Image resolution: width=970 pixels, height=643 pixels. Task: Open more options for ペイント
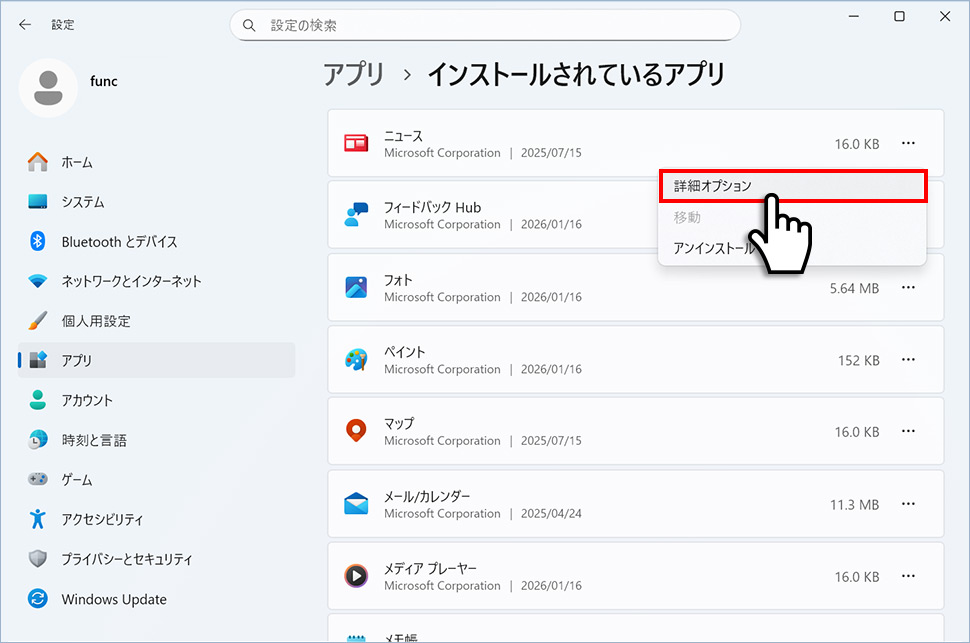[x=909, y=360]
